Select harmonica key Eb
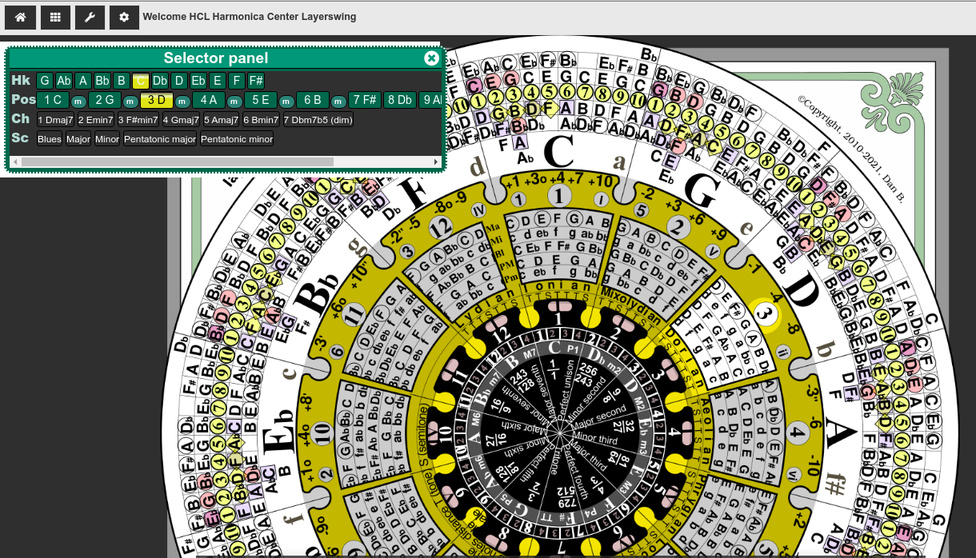The width and height of the screenshot is (976, 558). [199, 81]
